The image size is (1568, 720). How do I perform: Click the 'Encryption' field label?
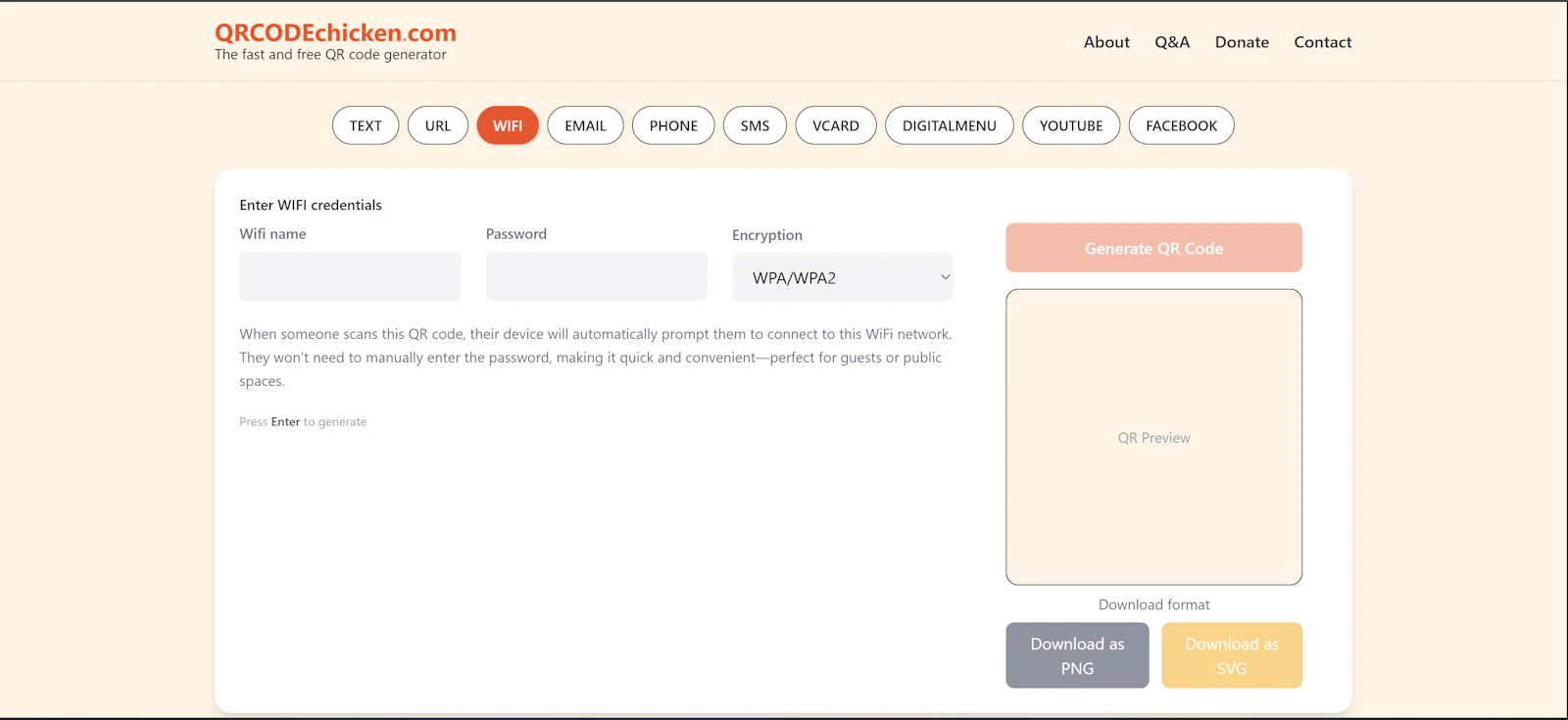pos(767,235)
